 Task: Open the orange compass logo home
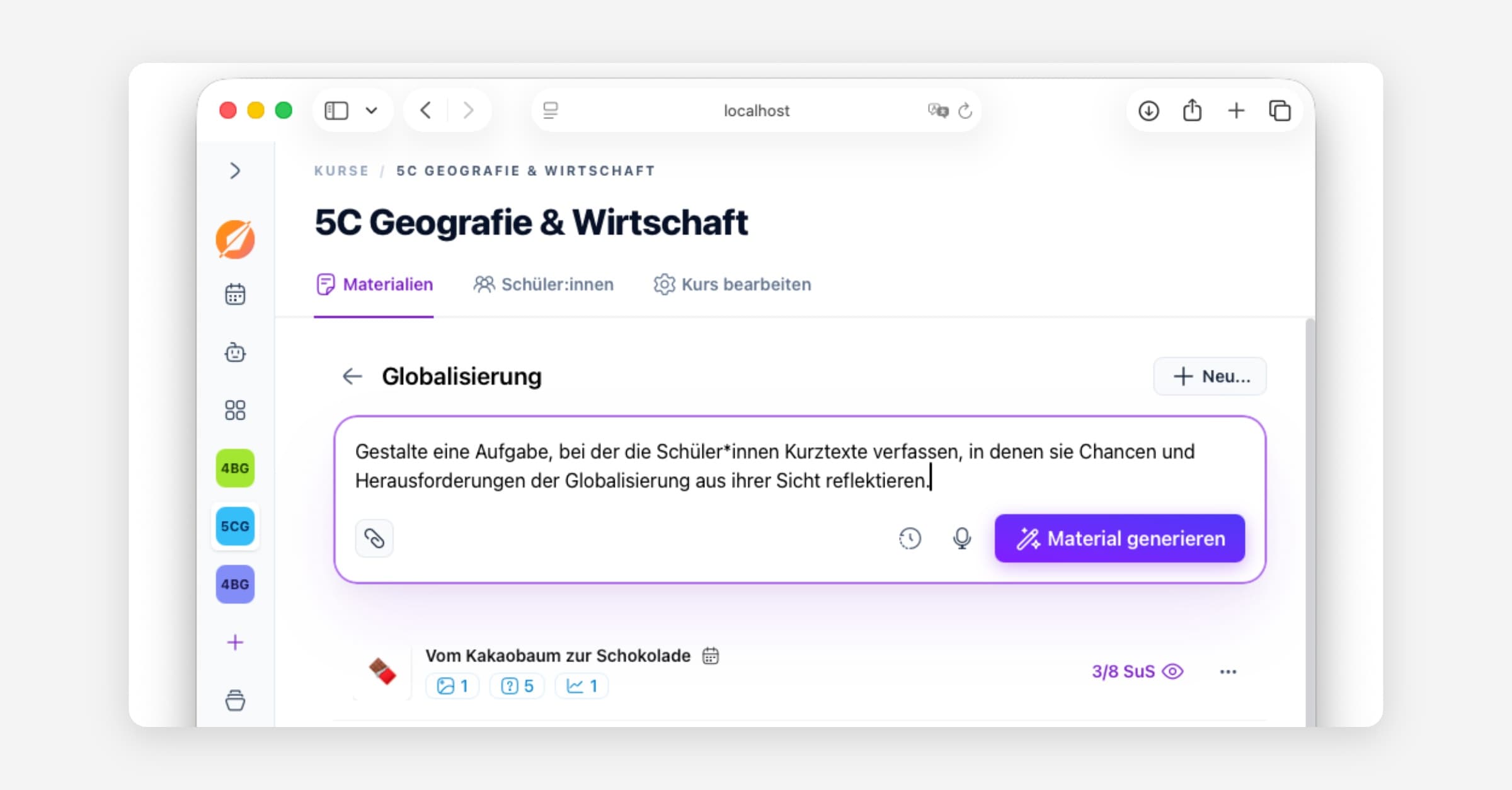(235, 239)
